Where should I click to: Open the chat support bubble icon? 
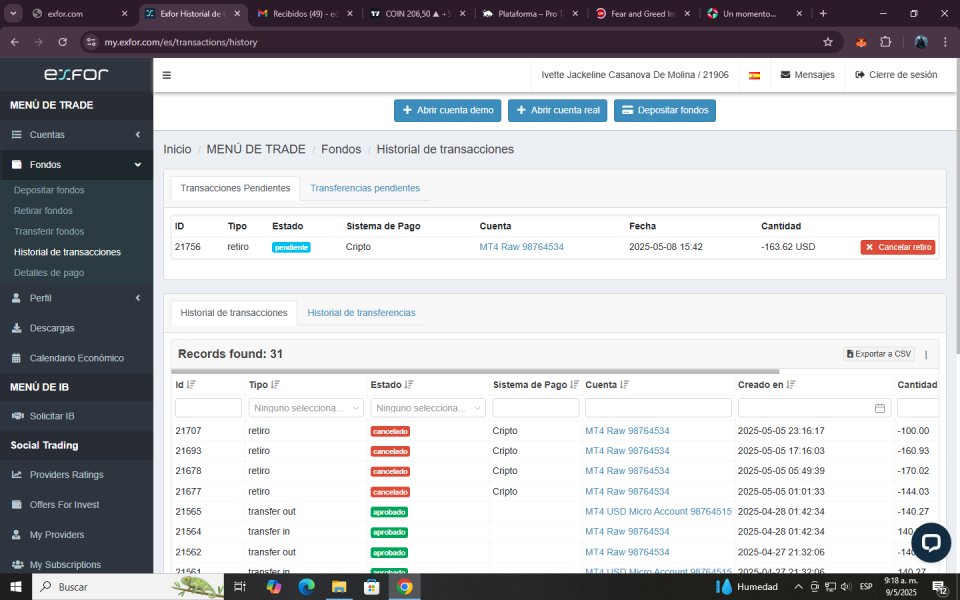pyautogui.click(x=930, y=542)
